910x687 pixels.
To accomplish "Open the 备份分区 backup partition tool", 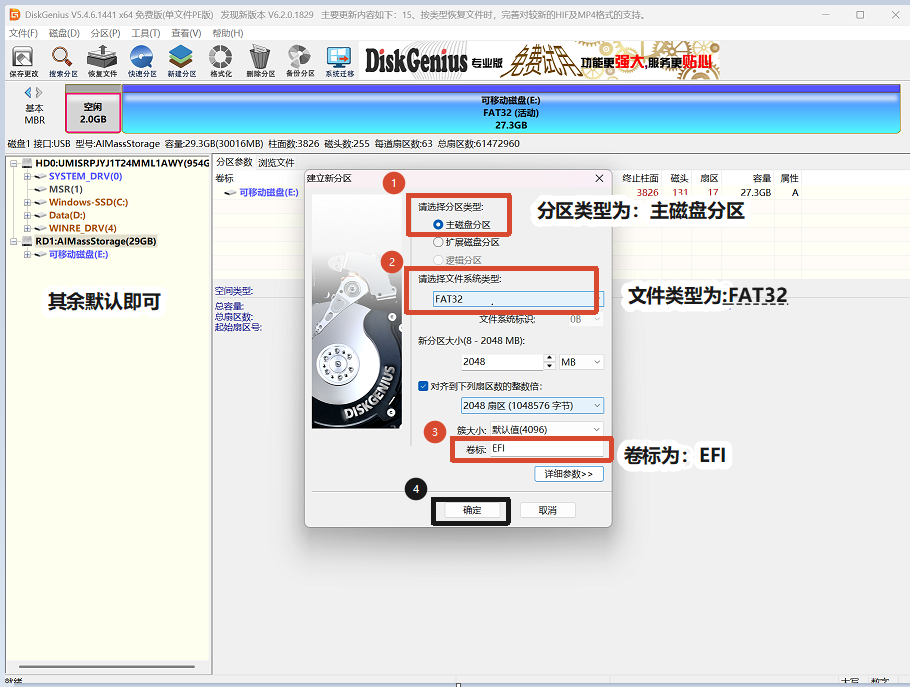I will pyautogui.click(x=300, y=62).
